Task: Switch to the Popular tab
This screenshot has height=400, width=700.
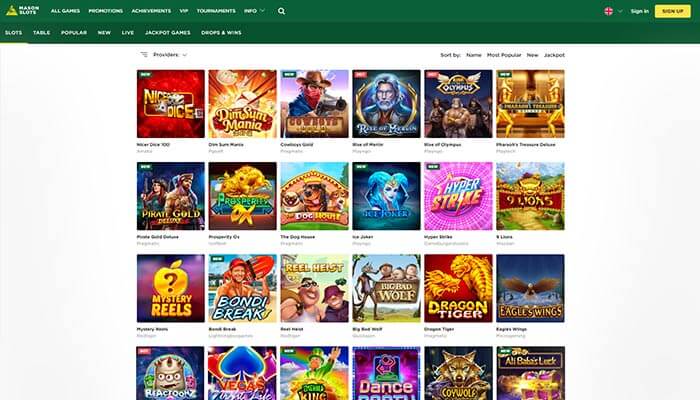Action: [x=74, y=33]
